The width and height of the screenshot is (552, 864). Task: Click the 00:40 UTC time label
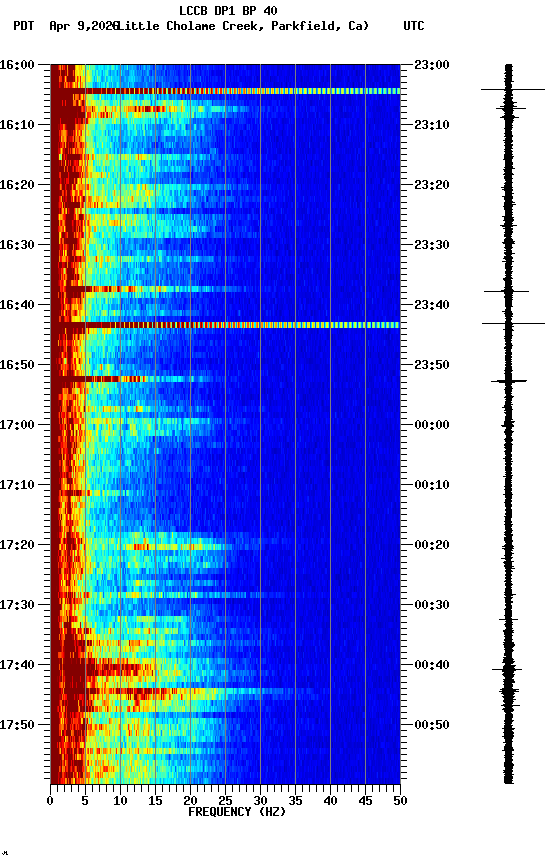(432, 665)
